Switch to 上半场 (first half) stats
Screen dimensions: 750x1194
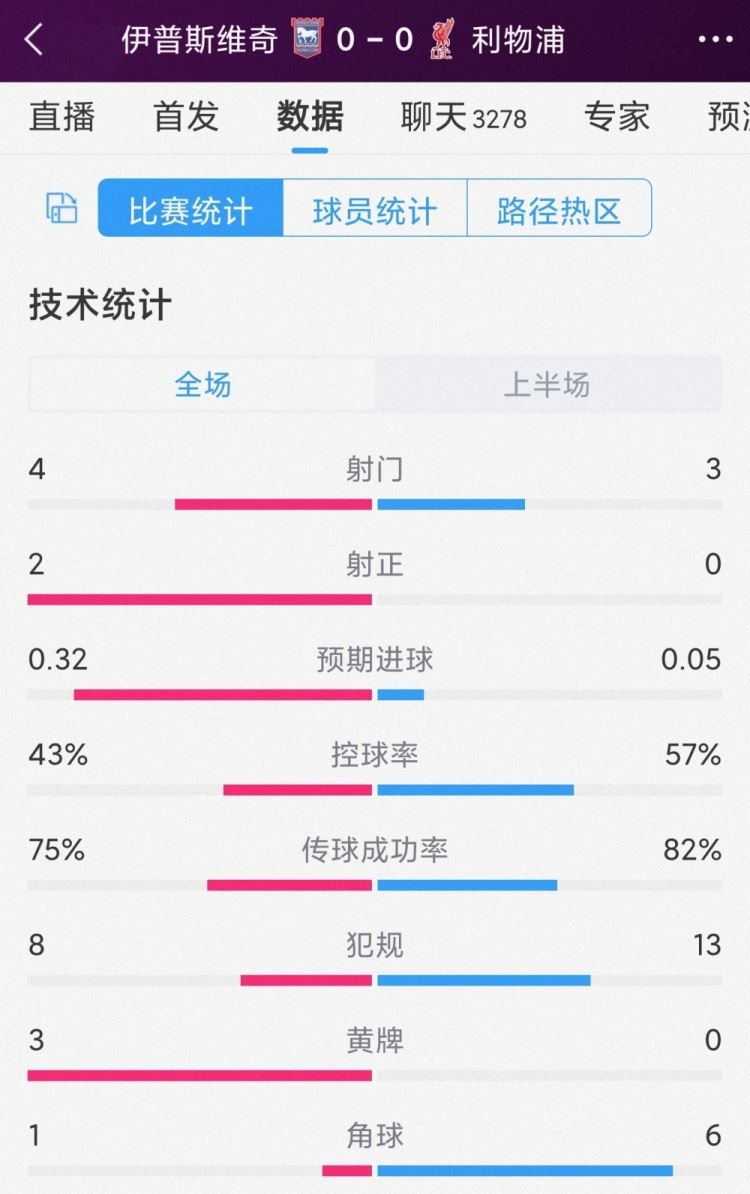point(545,384)
